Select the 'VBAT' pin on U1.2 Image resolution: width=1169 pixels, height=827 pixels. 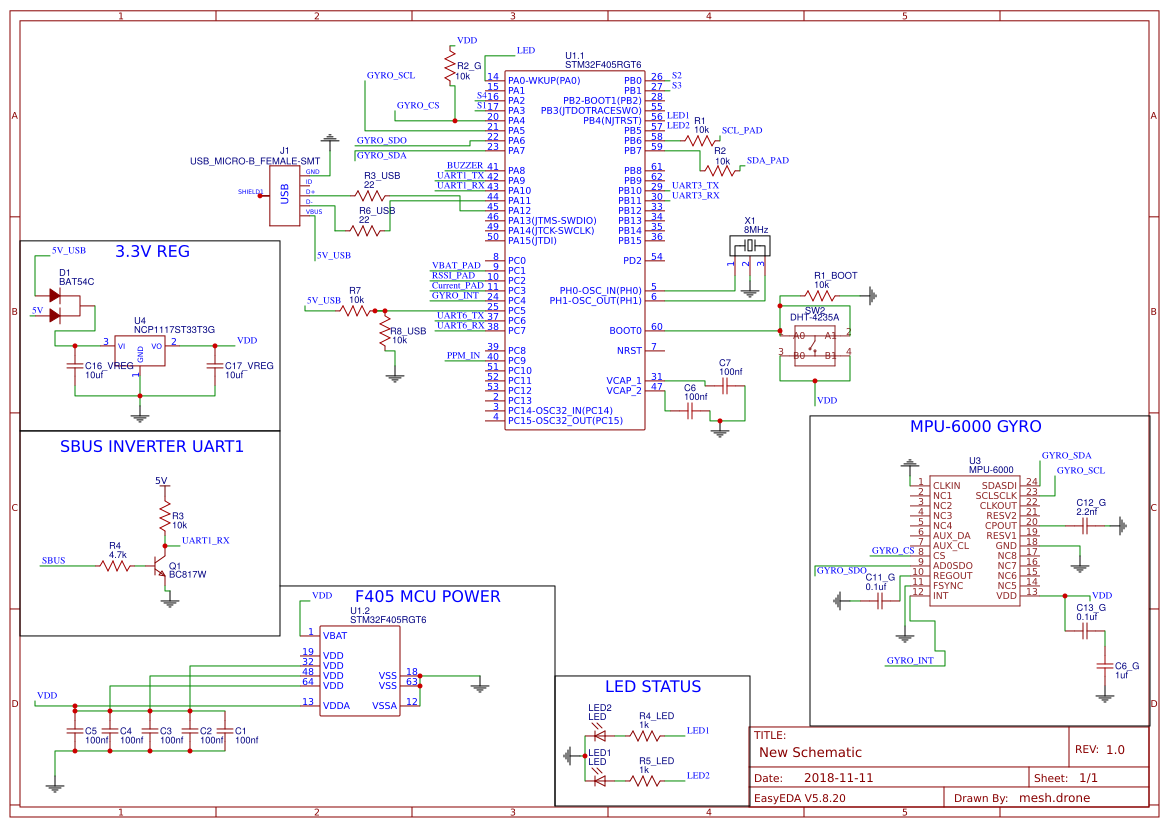click(x=335, y=635)
